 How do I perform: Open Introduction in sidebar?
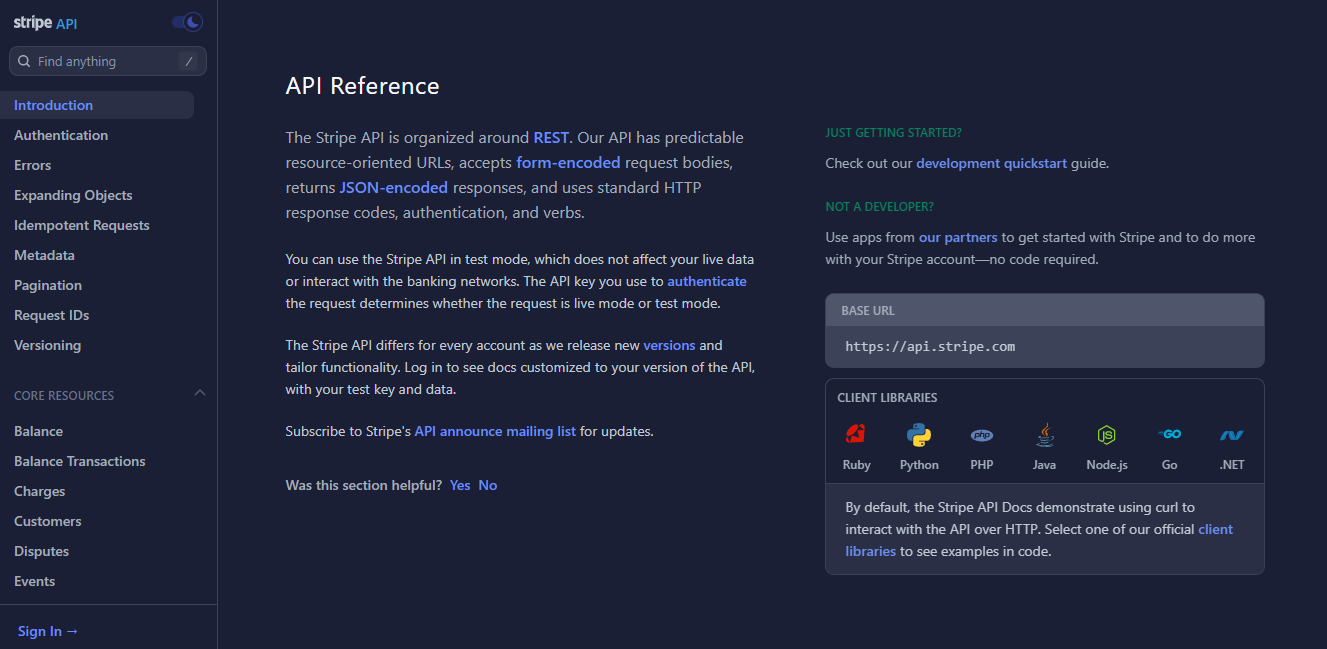[97, 105]
